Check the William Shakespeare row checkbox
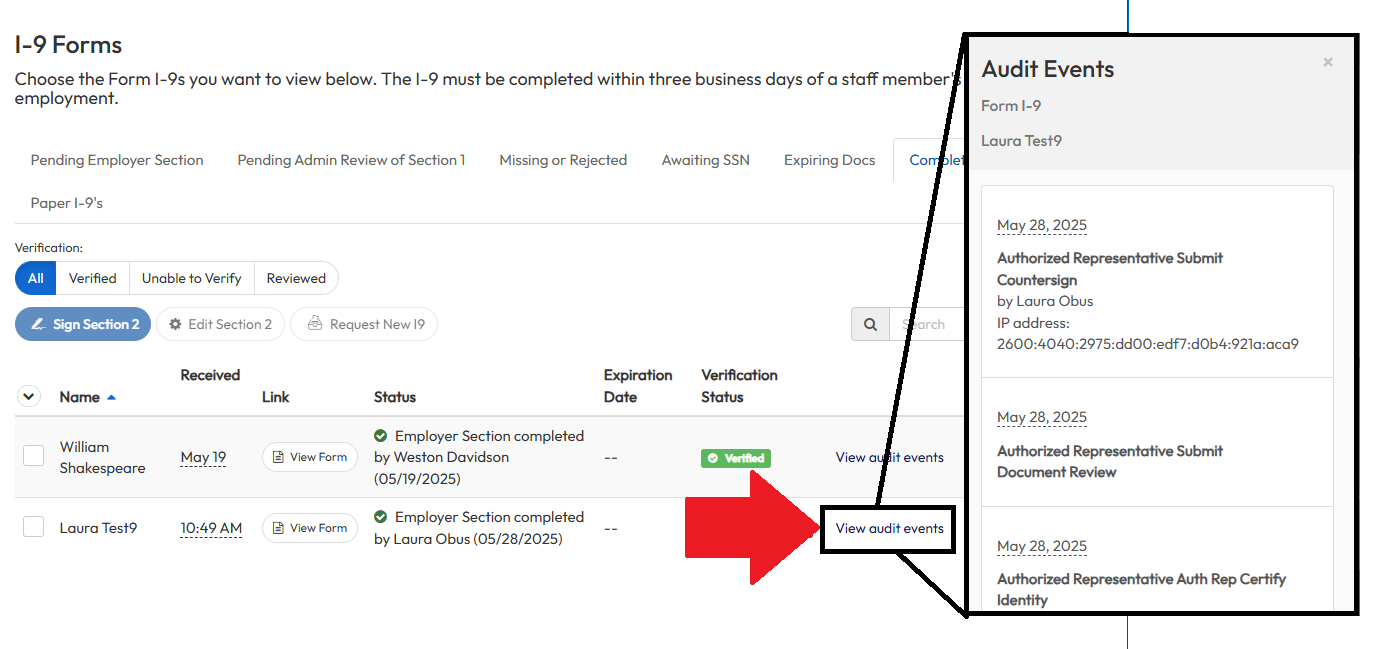Viewport: 1400px width, 649px height. pyautogui.click(x=33, y=456)
